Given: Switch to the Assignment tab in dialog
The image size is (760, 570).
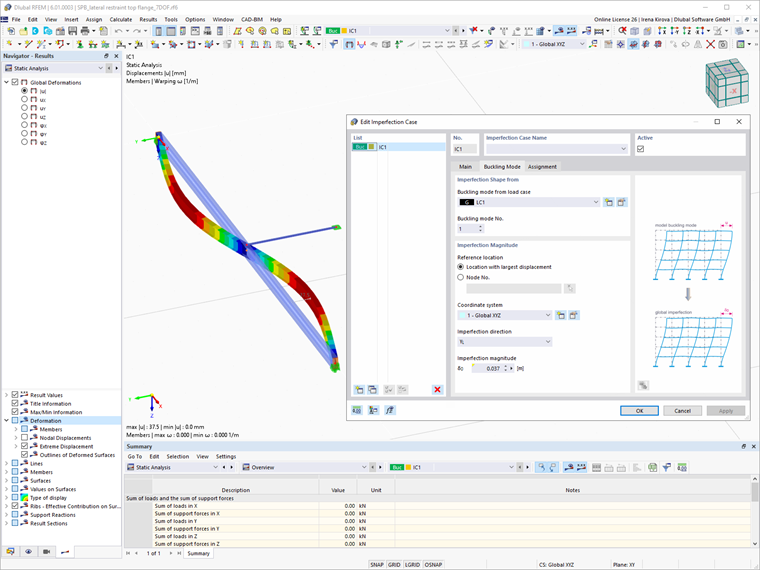Looking at the screenshot, I should (542, 167).
